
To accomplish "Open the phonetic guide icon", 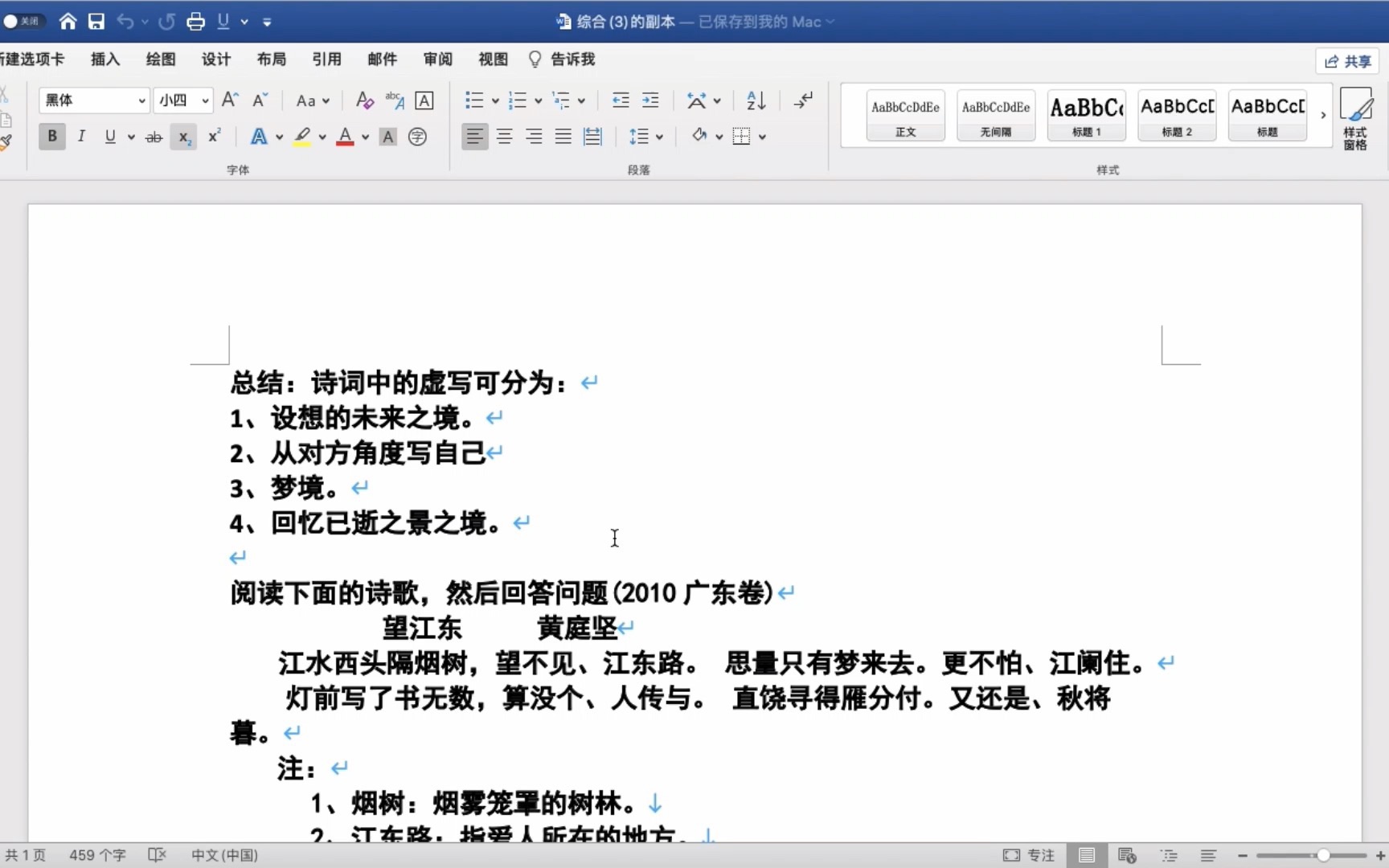I will click(395, 100).
